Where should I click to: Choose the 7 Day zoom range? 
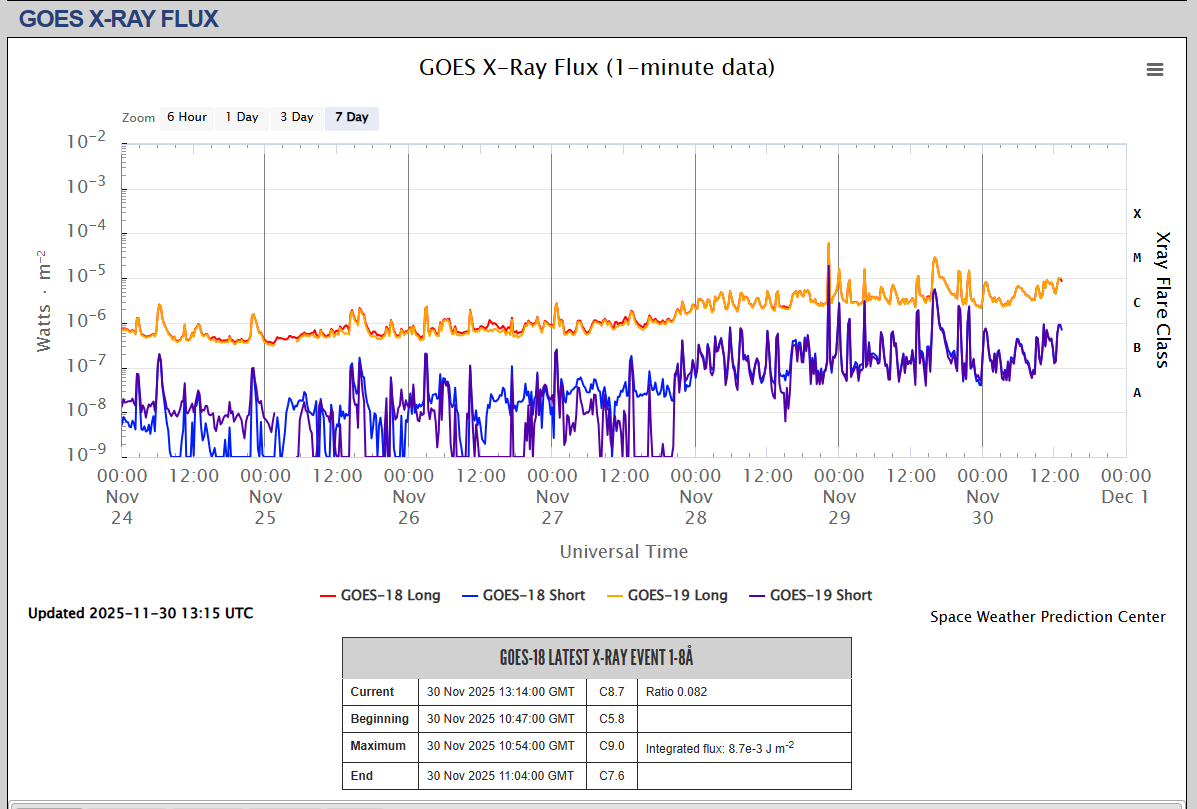[351, 117]
